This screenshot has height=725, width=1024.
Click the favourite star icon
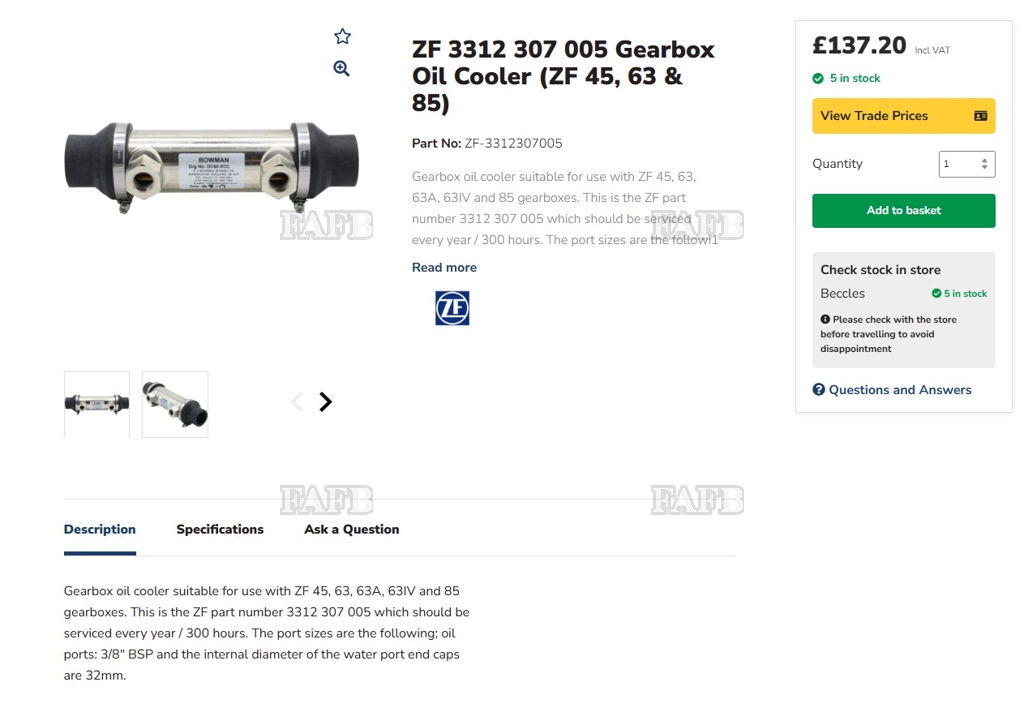[342, 37]
